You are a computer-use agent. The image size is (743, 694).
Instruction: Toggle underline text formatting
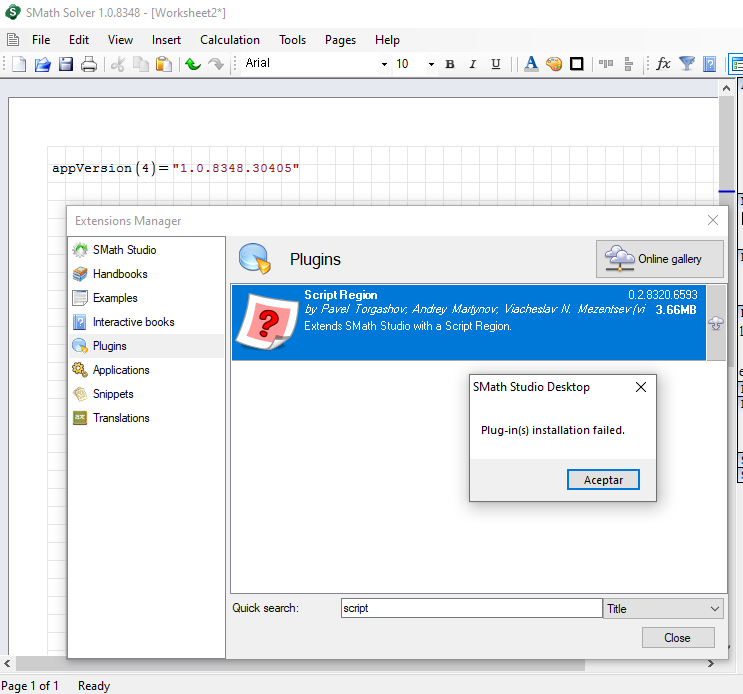point(496,64)
